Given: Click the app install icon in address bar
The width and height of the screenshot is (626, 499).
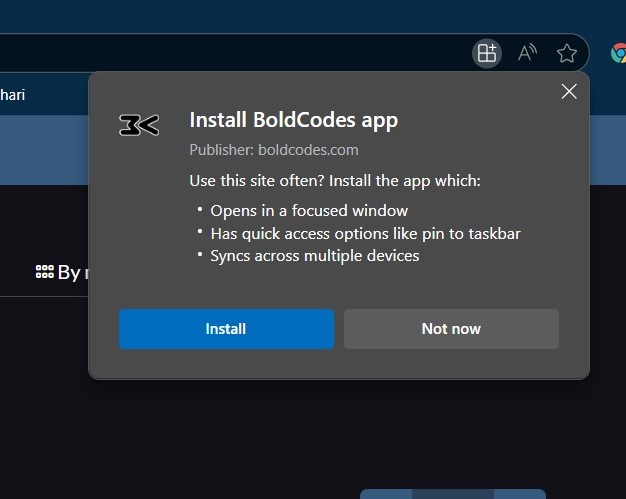Looking at the screenshot, I should [x=487, y=53].
